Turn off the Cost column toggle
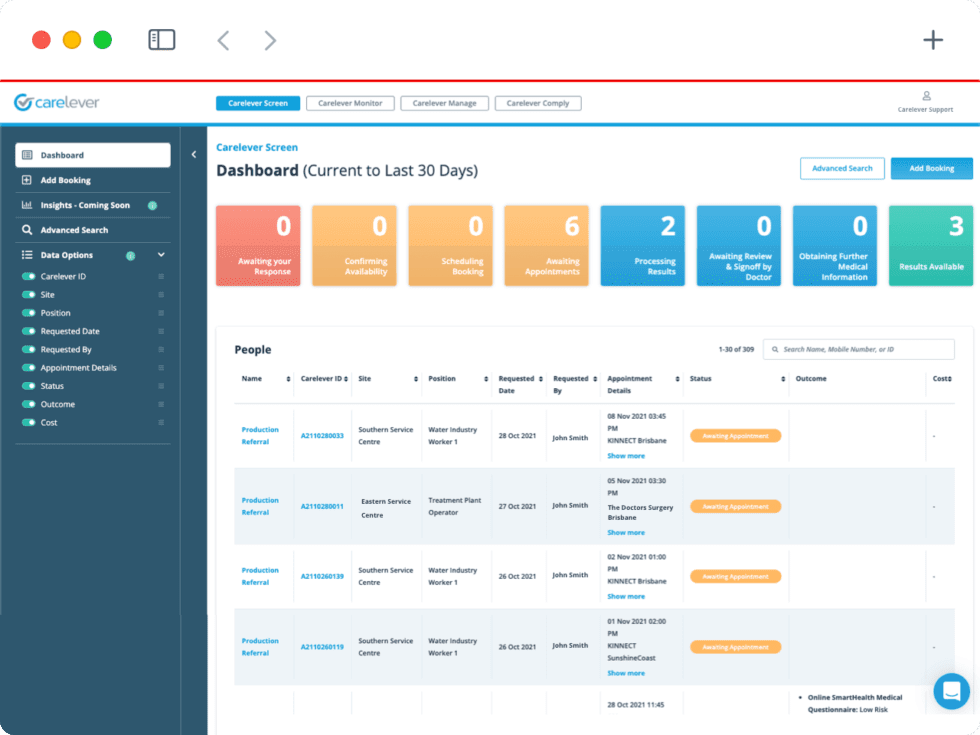Screen dimensions: 980x735 coord(28,423)
